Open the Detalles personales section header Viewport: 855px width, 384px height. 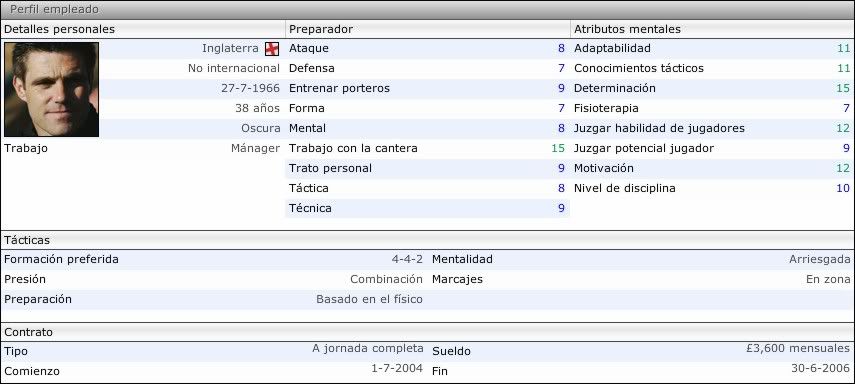pyautogui.click(x=143, y=29)
